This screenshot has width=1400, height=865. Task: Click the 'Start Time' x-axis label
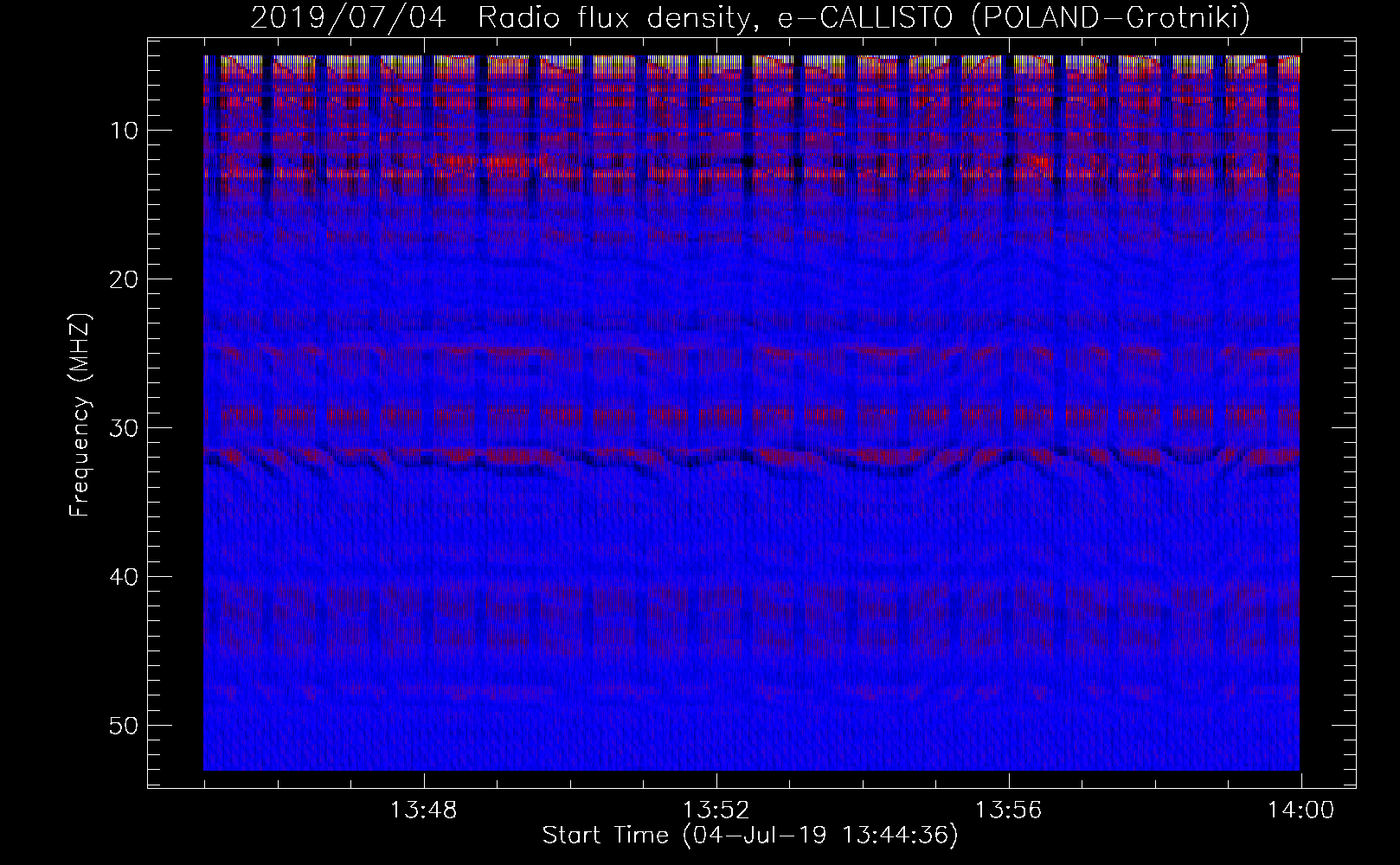[604, 836]
